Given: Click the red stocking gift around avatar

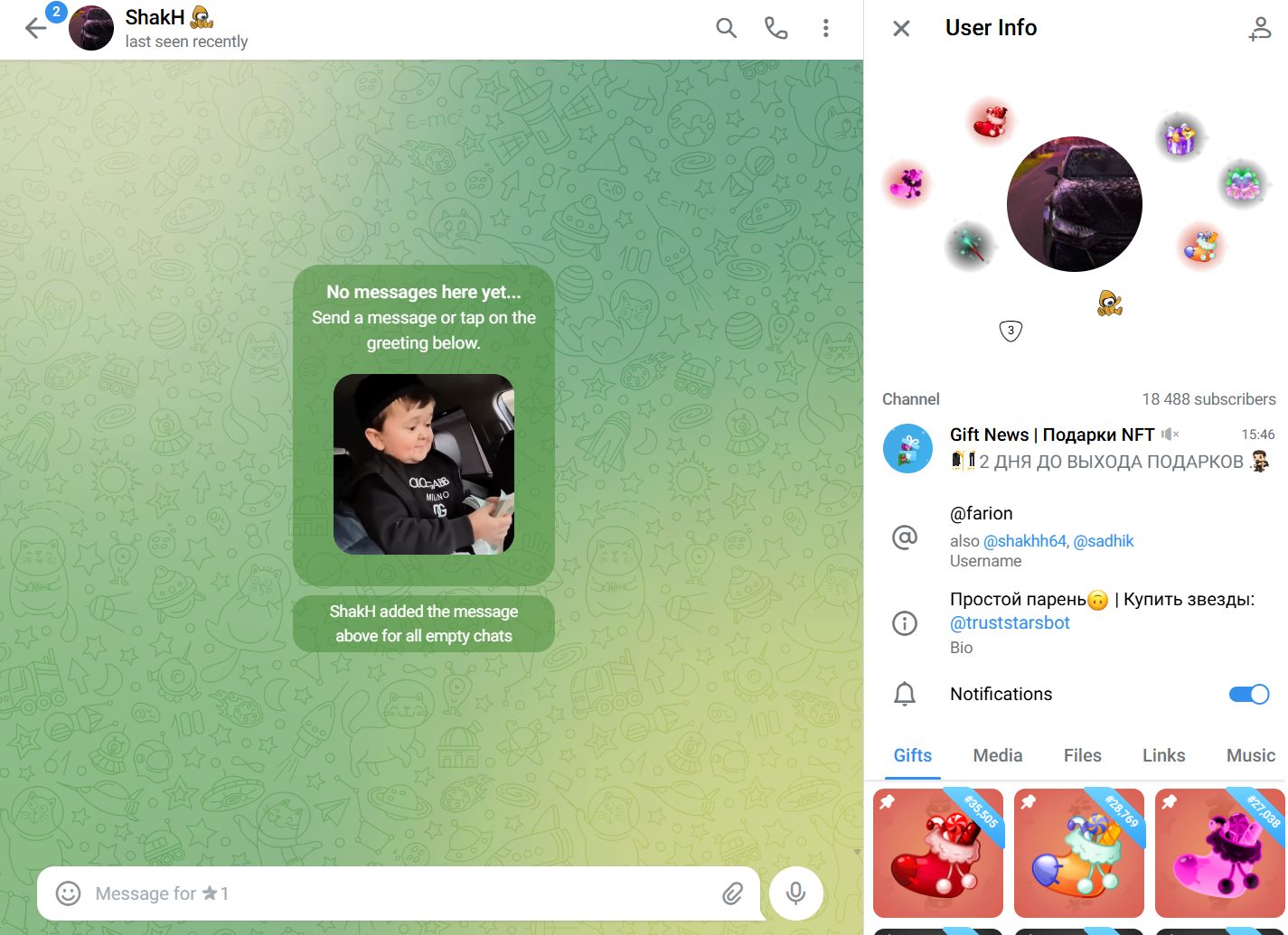Looking at the screenshot, I should 992,122.
